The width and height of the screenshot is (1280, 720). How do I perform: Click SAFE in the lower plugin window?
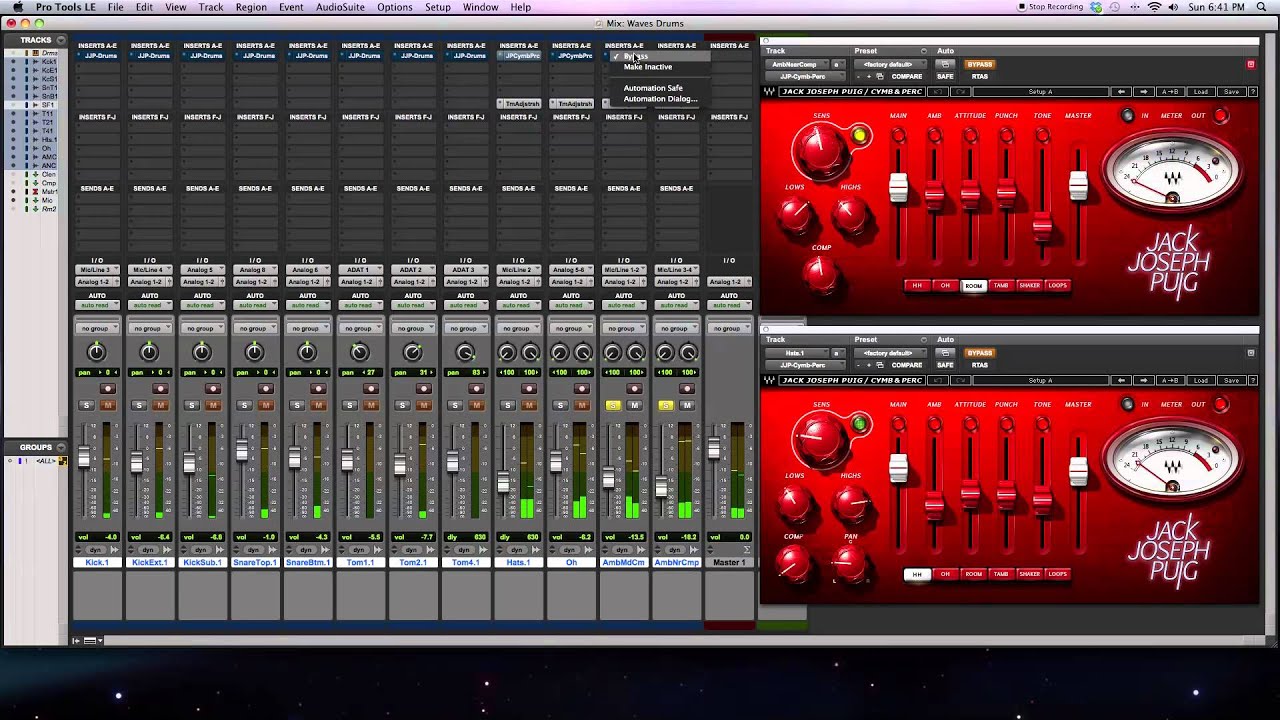pyautogui.click(x=945, y=365)
